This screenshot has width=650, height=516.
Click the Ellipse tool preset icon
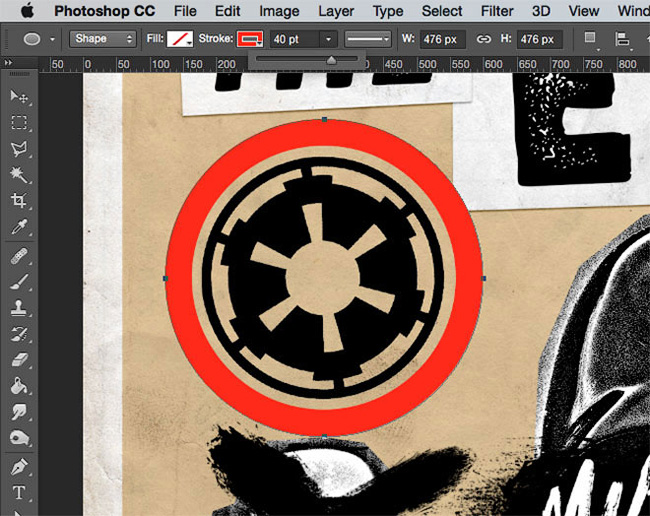(32, 39)
